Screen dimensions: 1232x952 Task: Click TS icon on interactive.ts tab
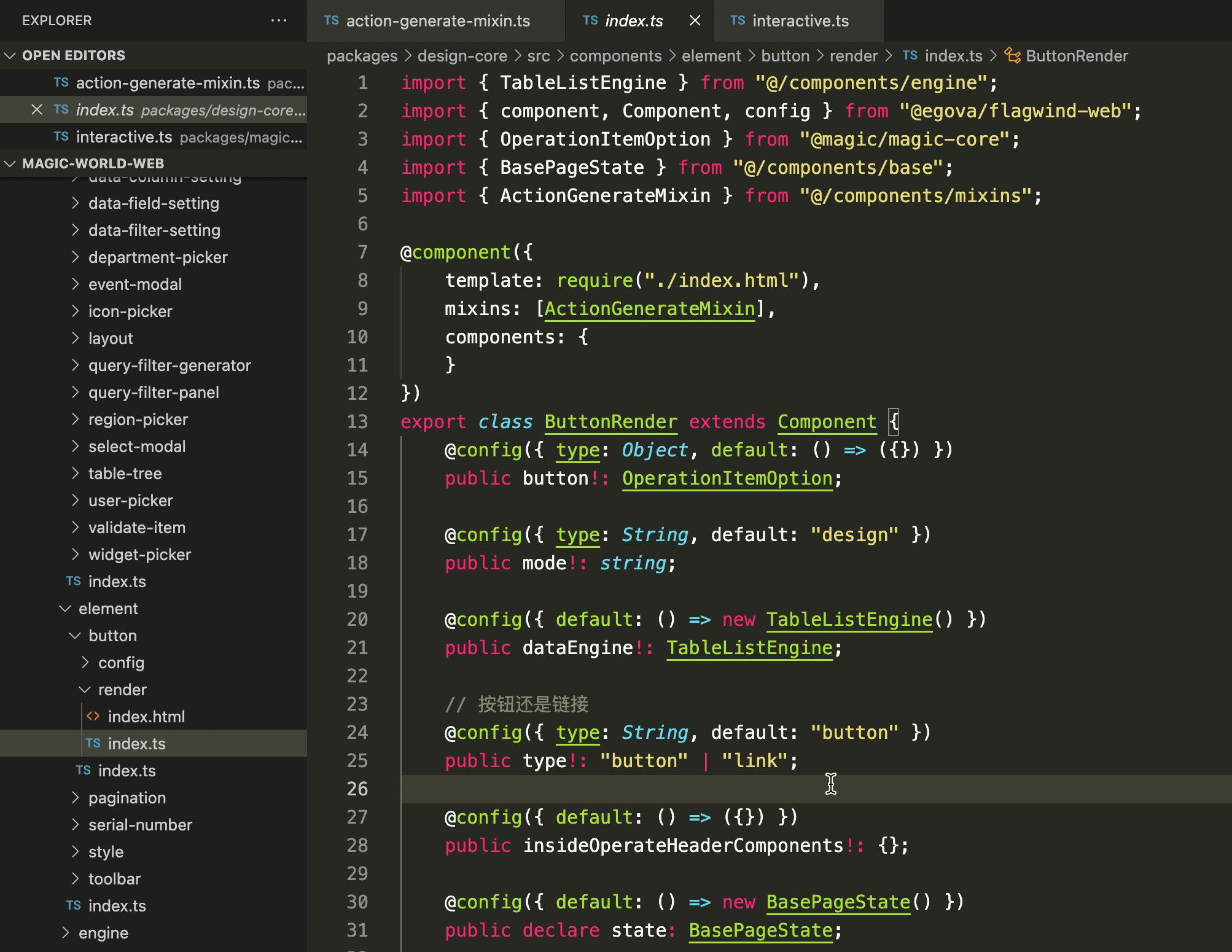coord(738,21)
